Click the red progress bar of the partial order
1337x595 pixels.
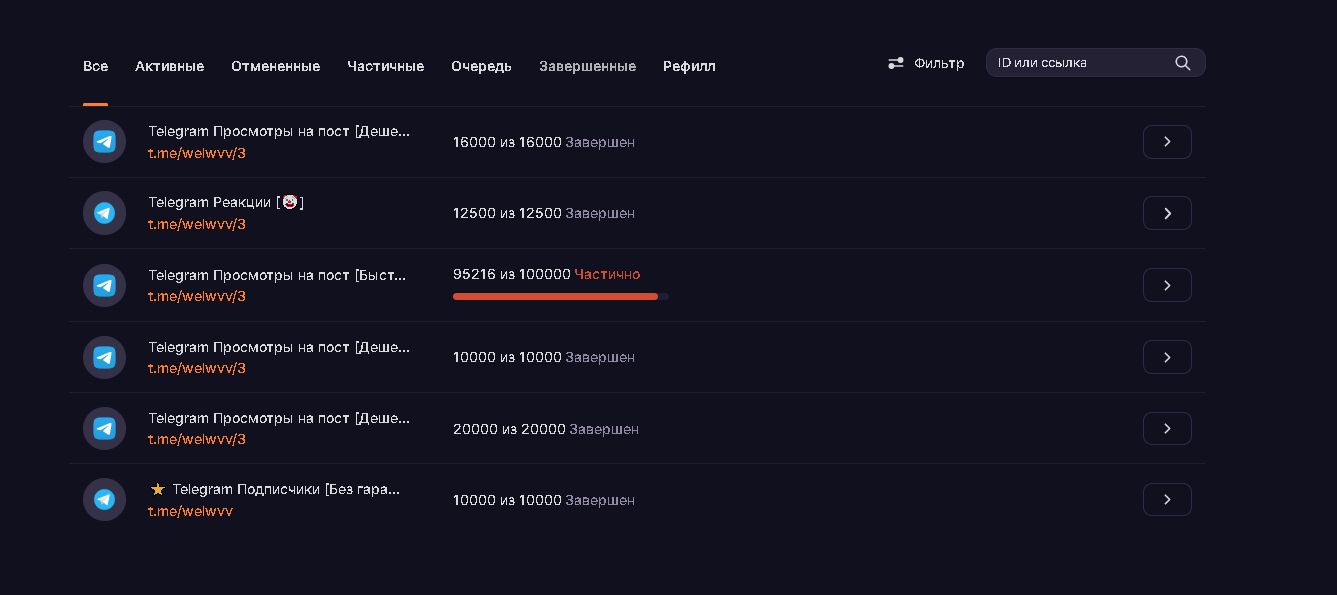[x=561, y=296]
